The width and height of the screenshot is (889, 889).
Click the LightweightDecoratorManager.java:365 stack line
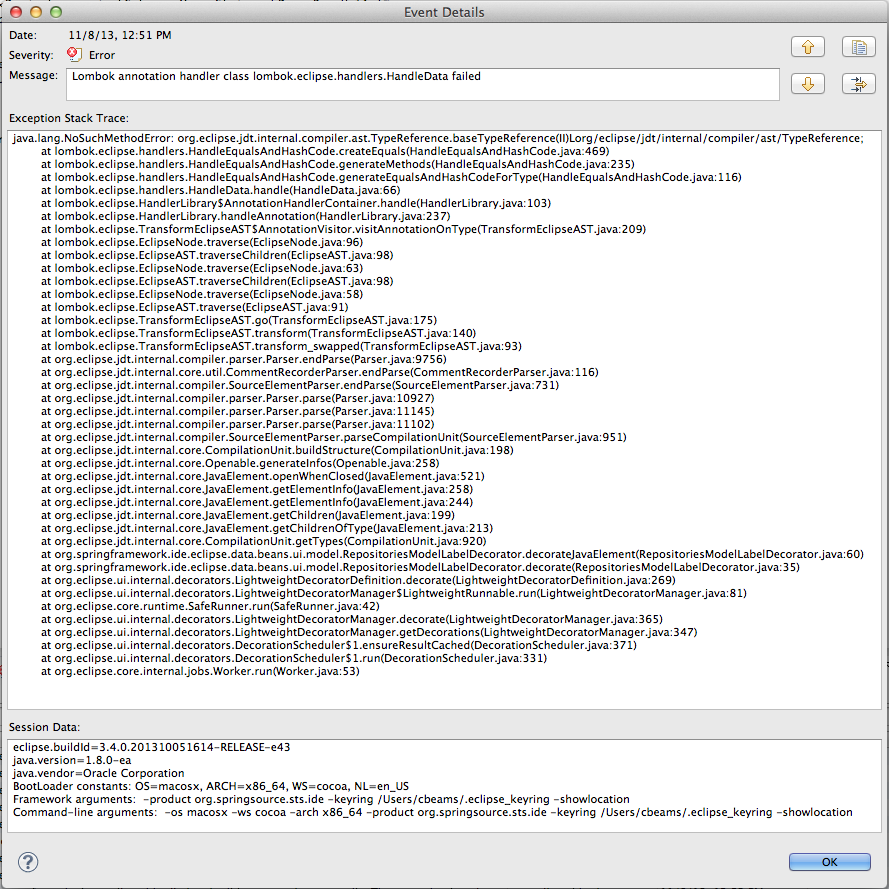point(352,620)
